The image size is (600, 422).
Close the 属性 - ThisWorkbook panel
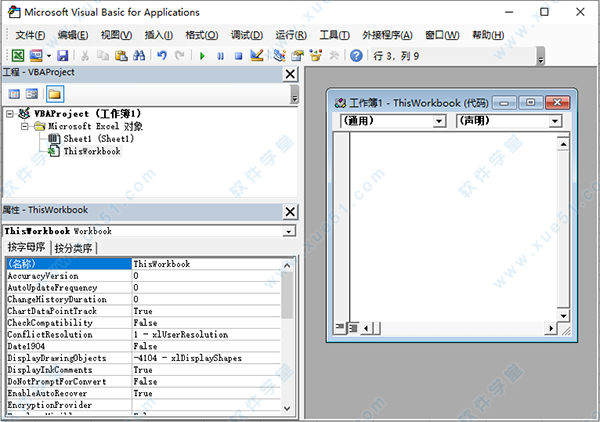pos(290,212)
